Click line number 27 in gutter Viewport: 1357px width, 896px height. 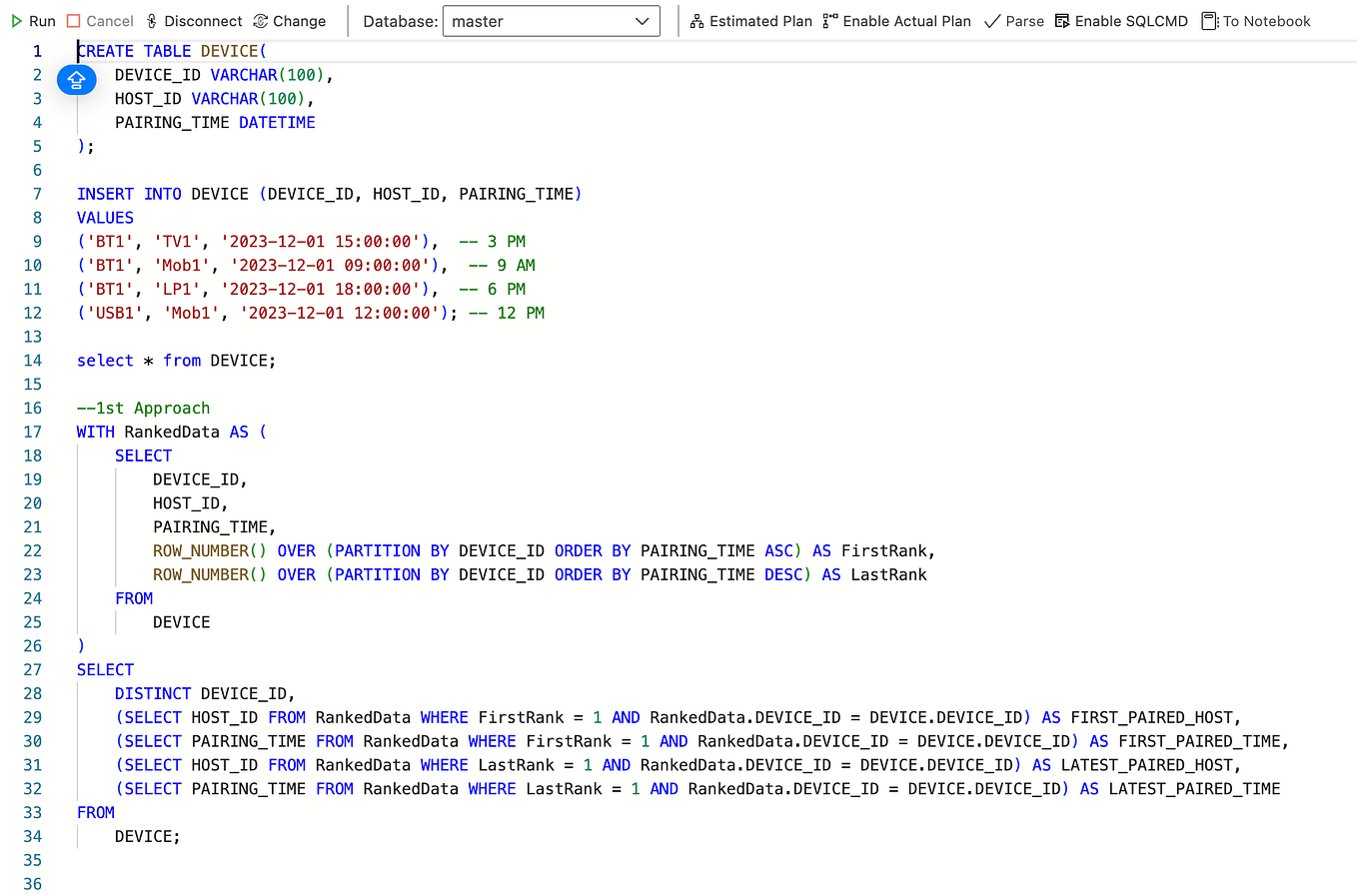[33, 669]
